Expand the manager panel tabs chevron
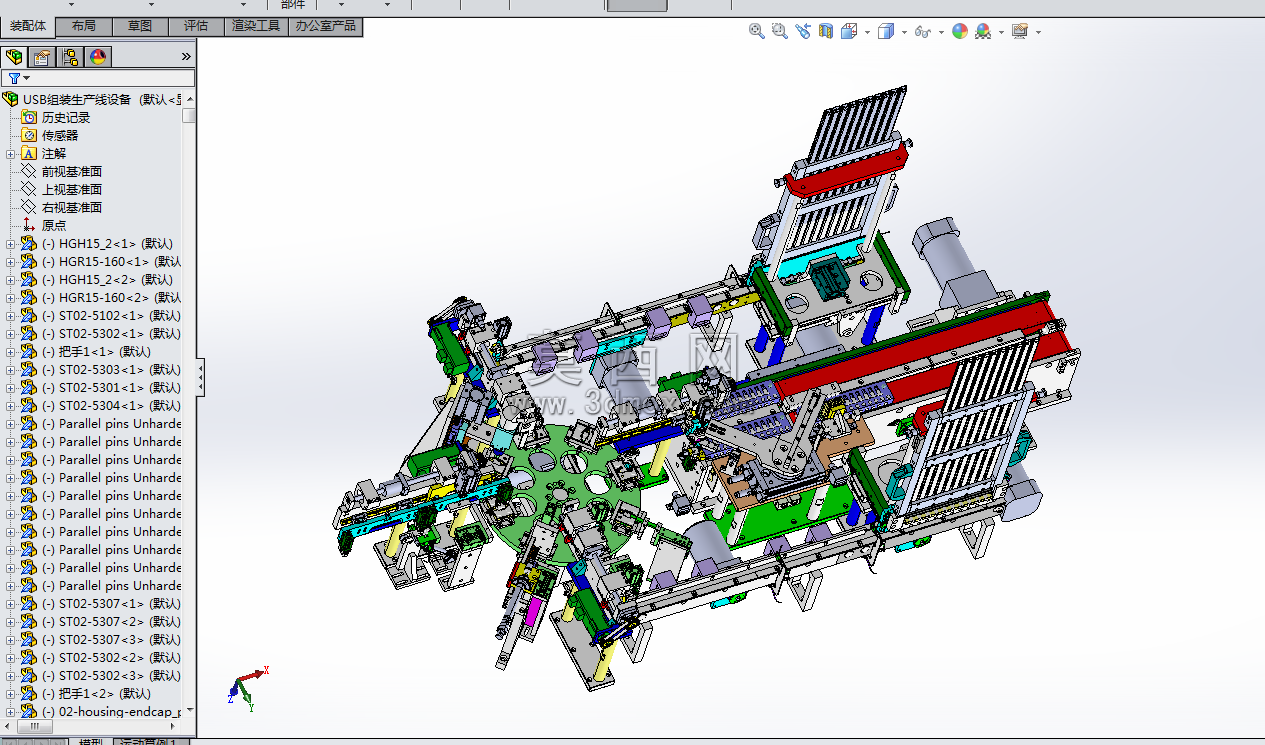Screen dimensions: 1265x745 pyautogui.click(x=186, y=57)
